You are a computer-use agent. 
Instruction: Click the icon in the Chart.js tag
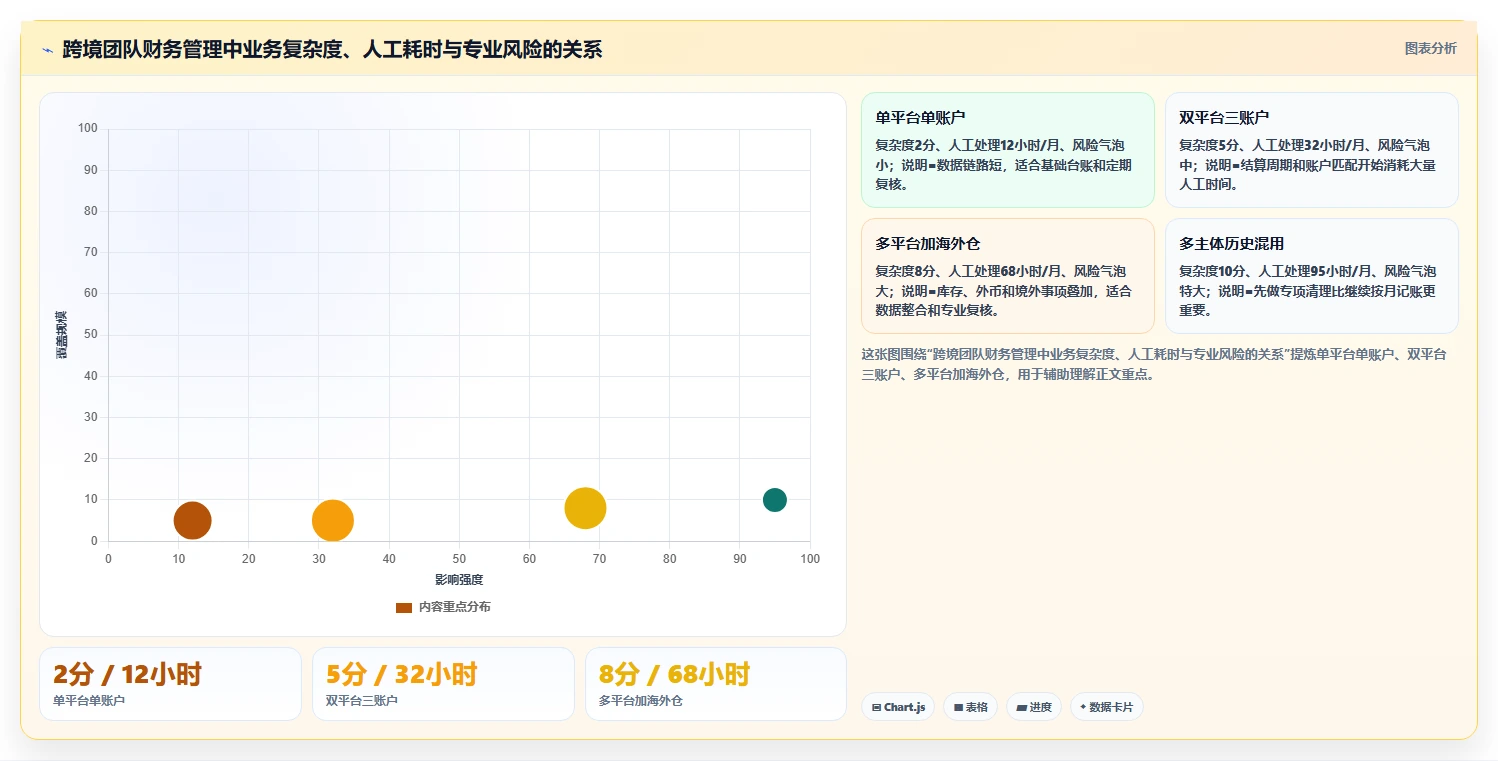coord(876,707)
